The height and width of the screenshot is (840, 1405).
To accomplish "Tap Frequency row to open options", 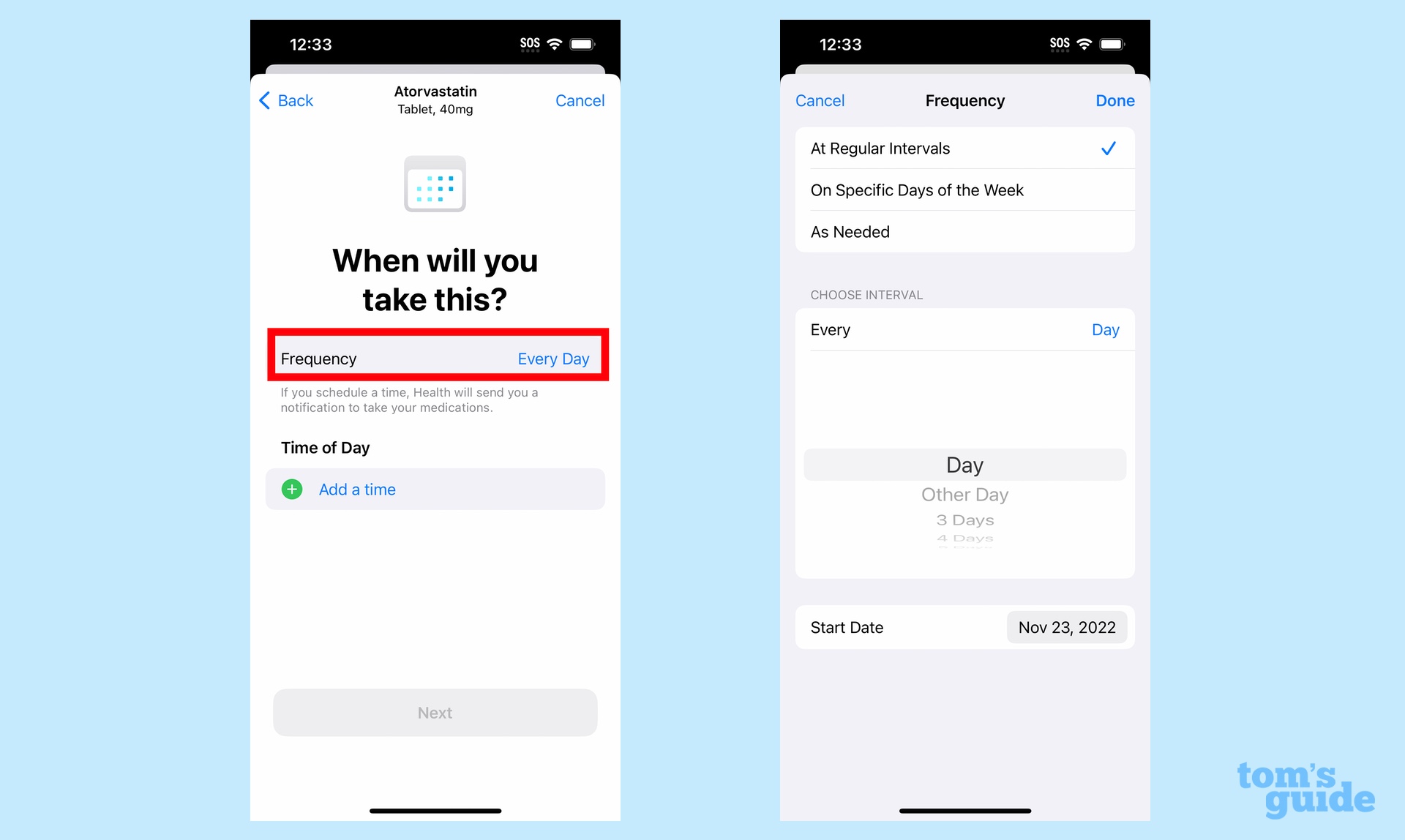I will (x=437, y=358).
